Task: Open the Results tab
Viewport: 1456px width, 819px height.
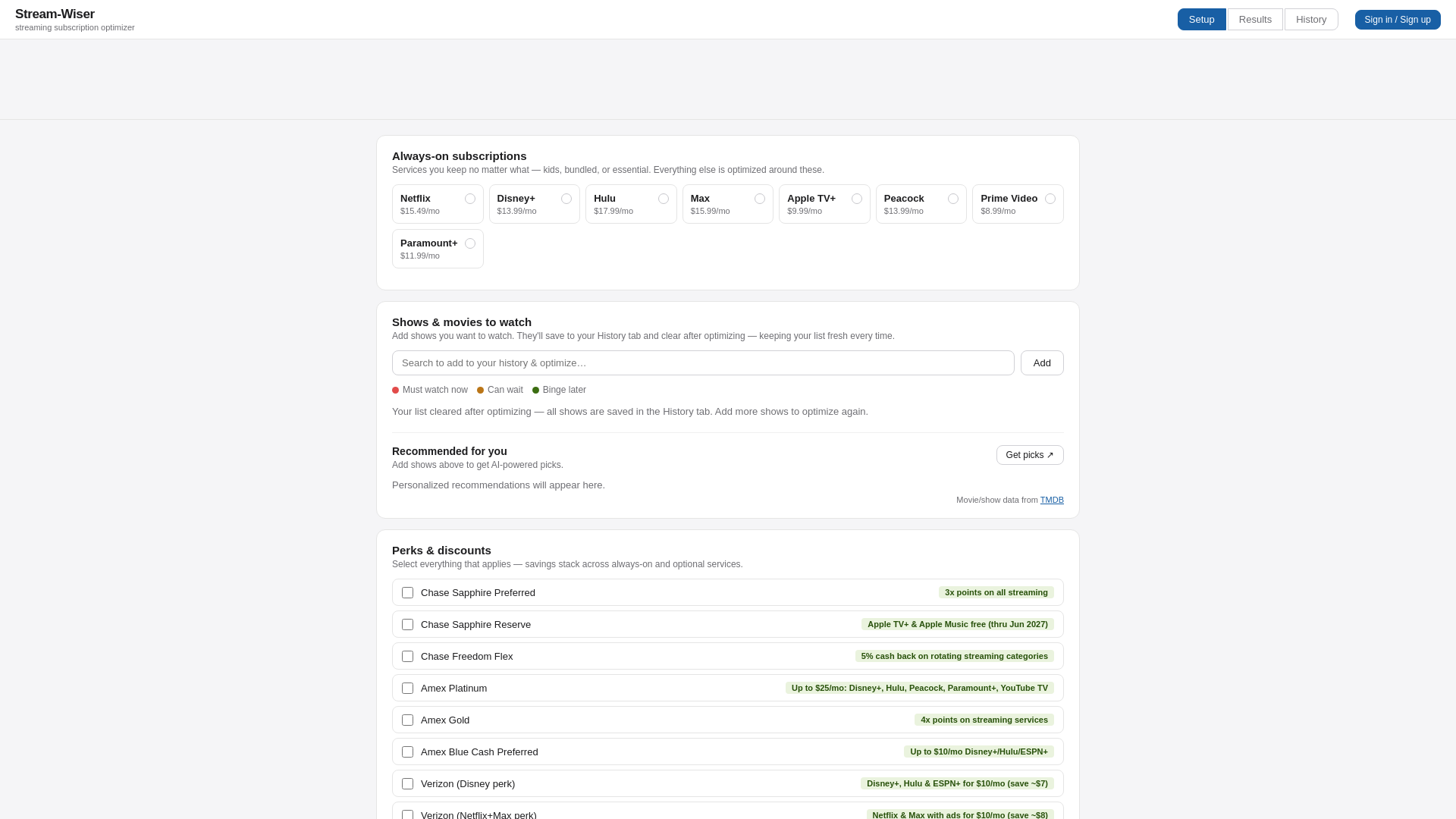Action: coord(1255,20)
